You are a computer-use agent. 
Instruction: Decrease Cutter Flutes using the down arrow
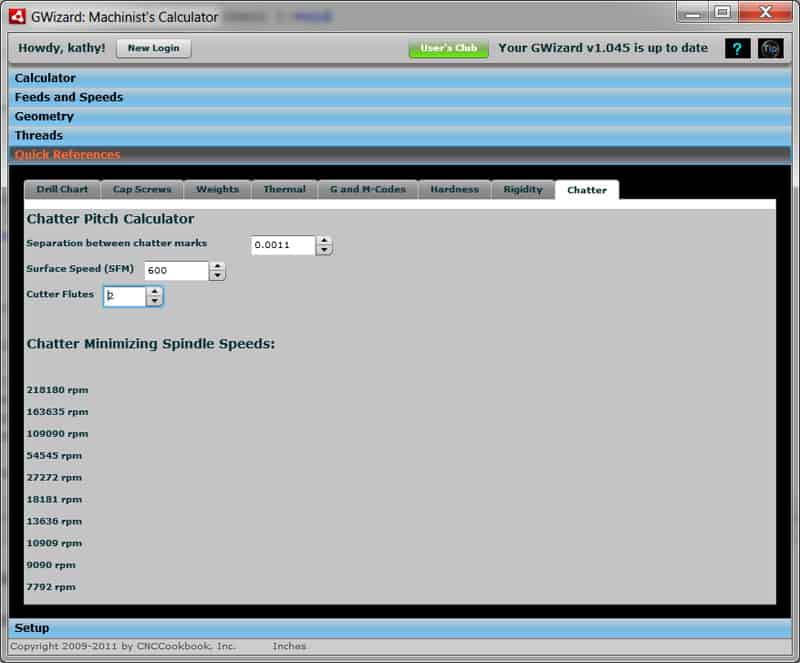click(155, 300)
